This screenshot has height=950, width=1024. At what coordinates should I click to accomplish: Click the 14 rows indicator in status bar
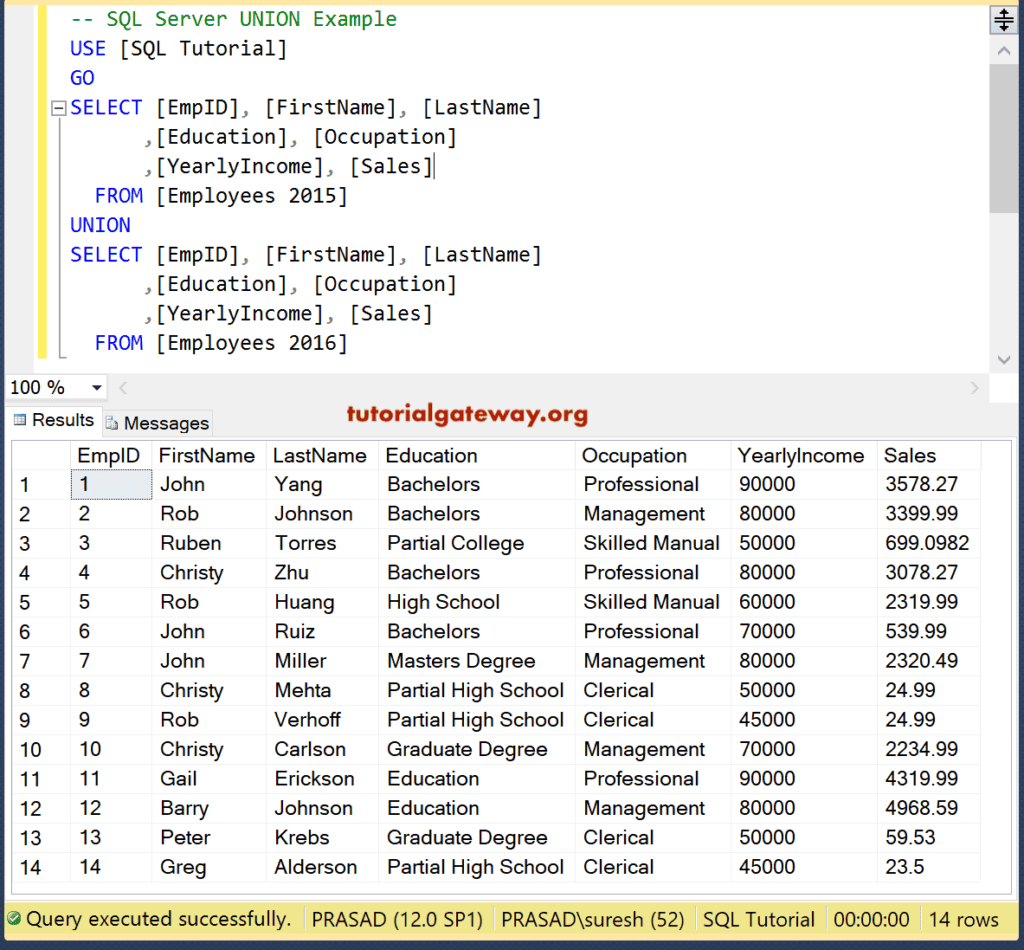click(963, 918)
